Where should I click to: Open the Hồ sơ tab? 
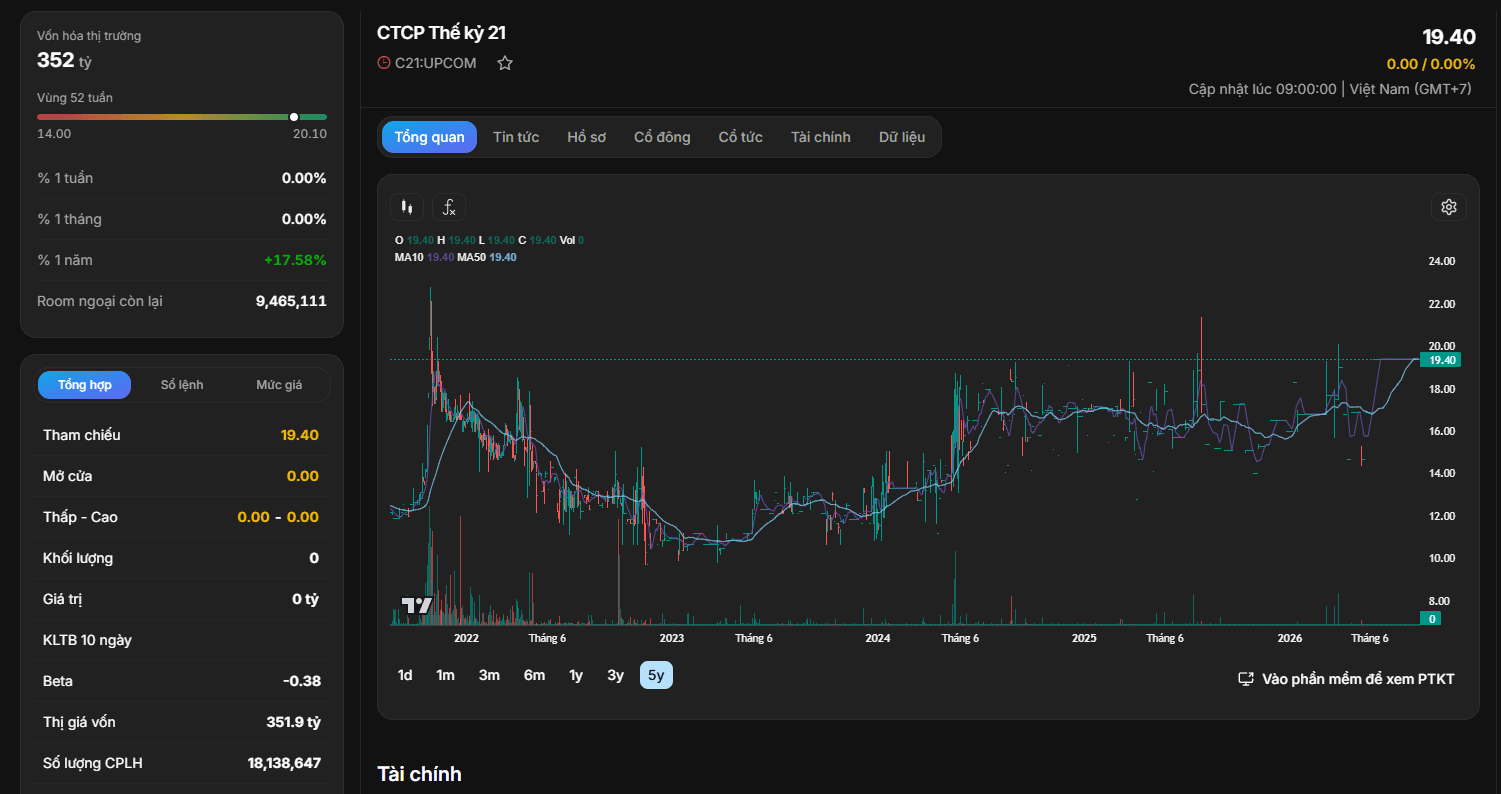click(x=586, y=137)
